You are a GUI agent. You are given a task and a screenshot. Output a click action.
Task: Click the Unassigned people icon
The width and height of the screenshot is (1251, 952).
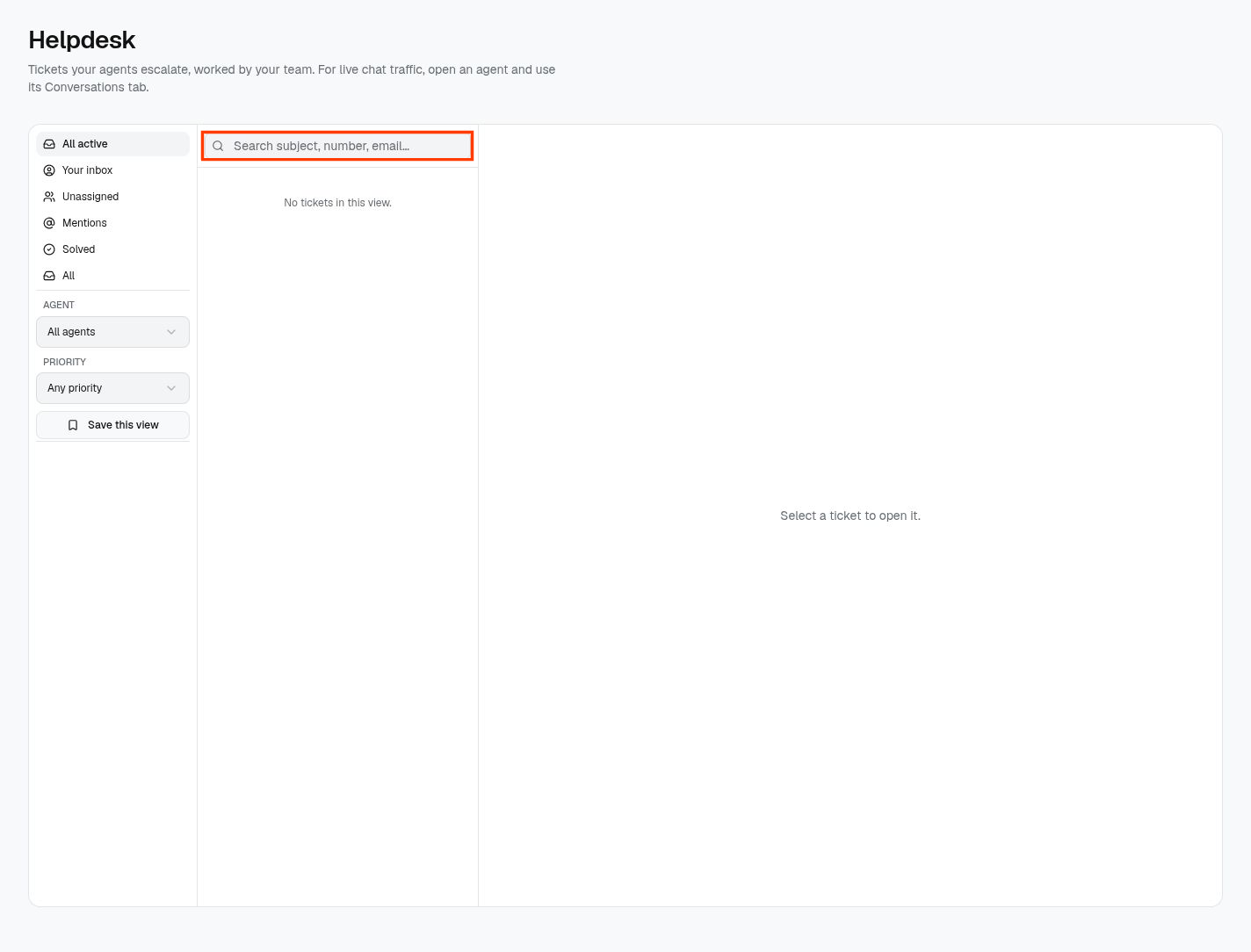[x=49, y=197]
